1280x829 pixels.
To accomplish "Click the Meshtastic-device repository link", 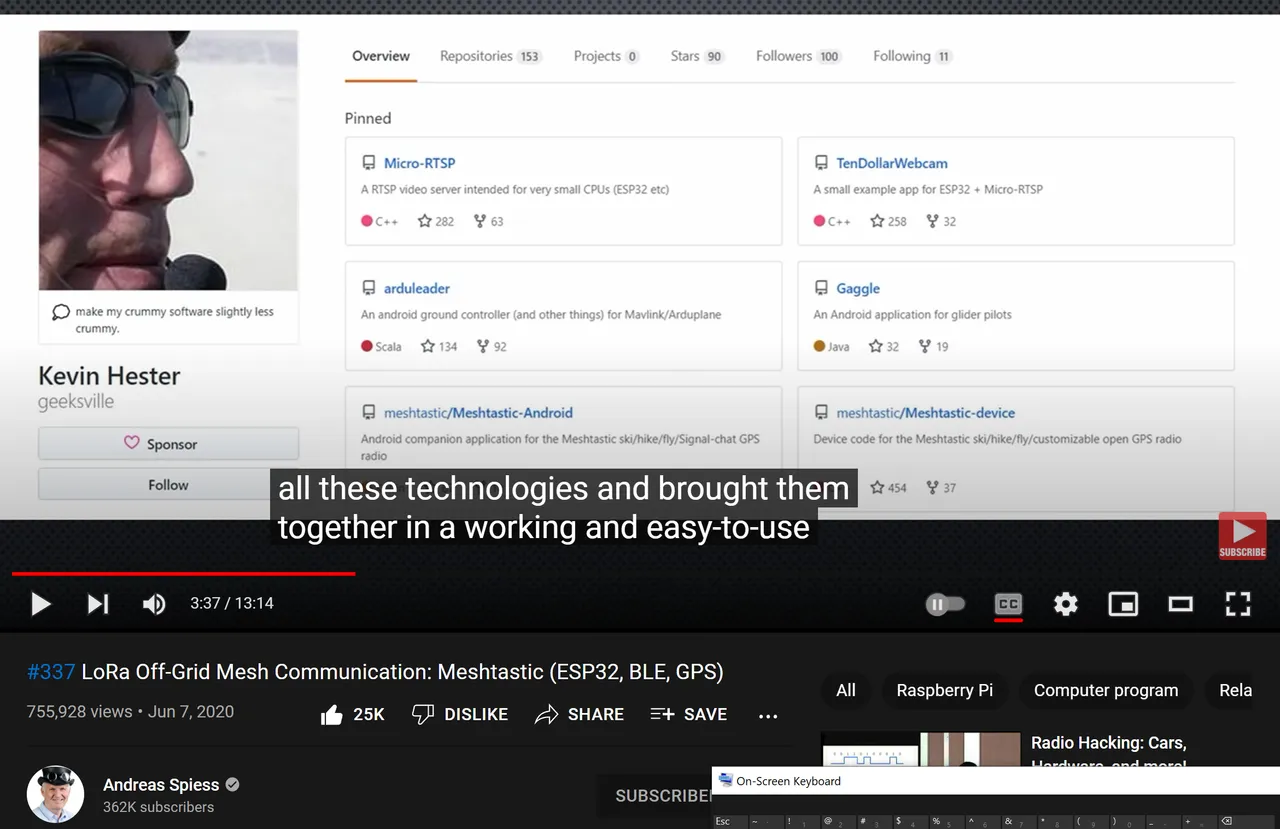I will coord(926,413).
